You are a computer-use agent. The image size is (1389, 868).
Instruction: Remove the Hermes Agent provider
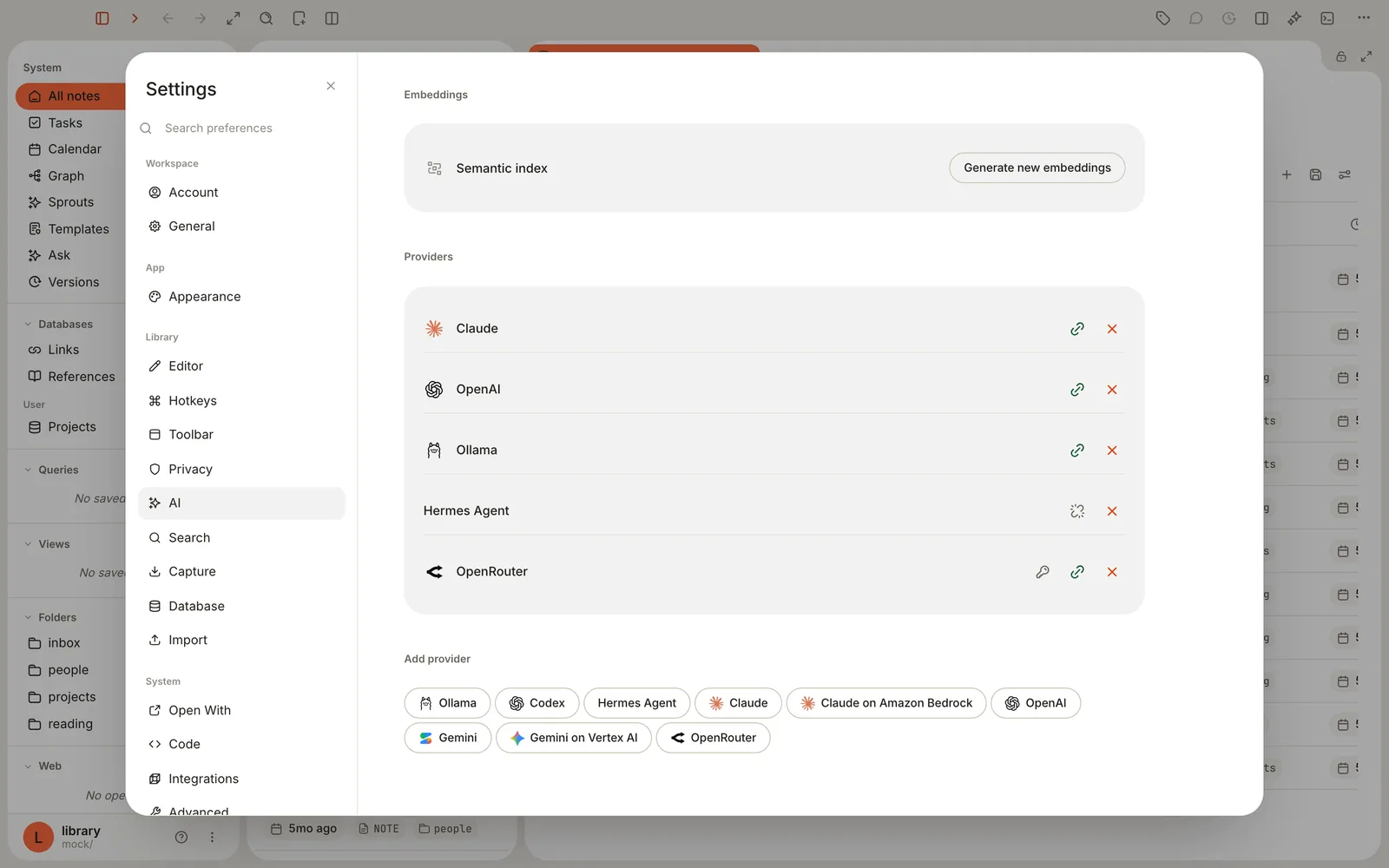(x=1112, y=511)
